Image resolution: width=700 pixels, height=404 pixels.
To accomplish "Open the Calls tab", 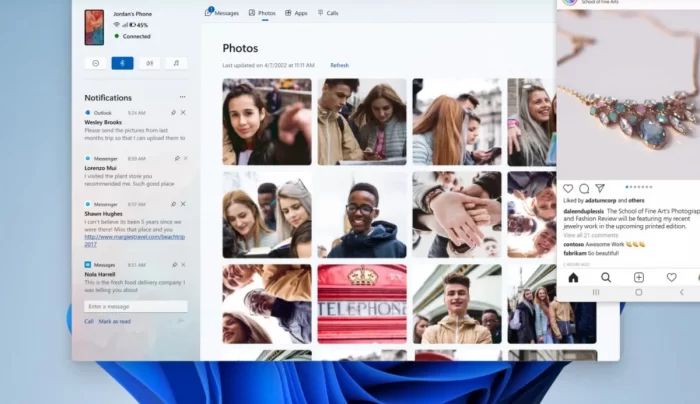I will point(328,13).
